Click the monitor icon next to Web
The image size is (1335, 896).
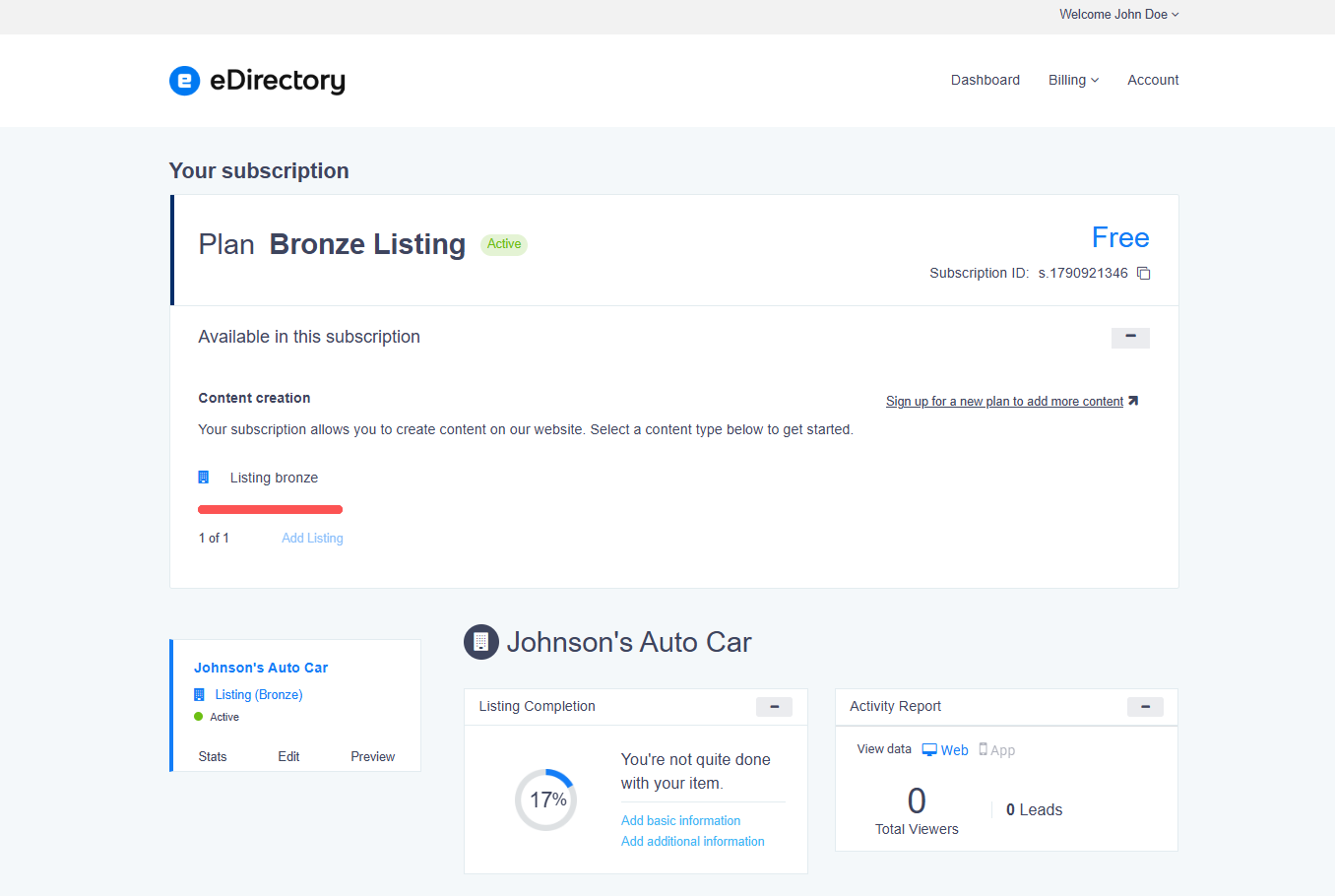point(929,749)
